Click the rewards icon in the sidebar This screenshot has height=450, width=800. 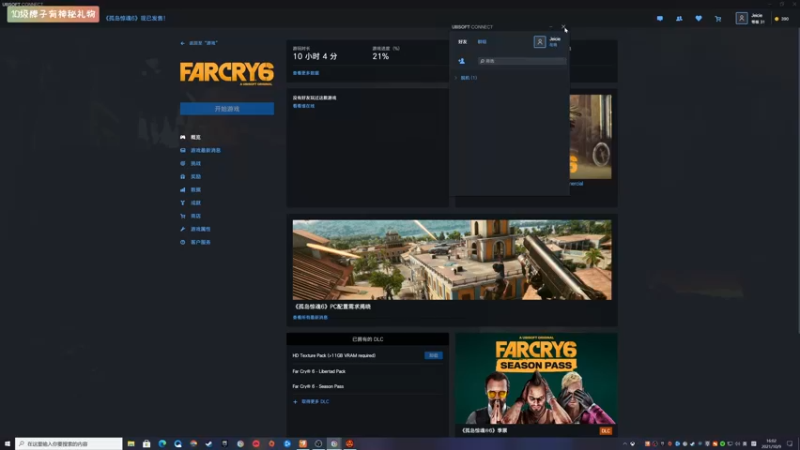(183, 177)
